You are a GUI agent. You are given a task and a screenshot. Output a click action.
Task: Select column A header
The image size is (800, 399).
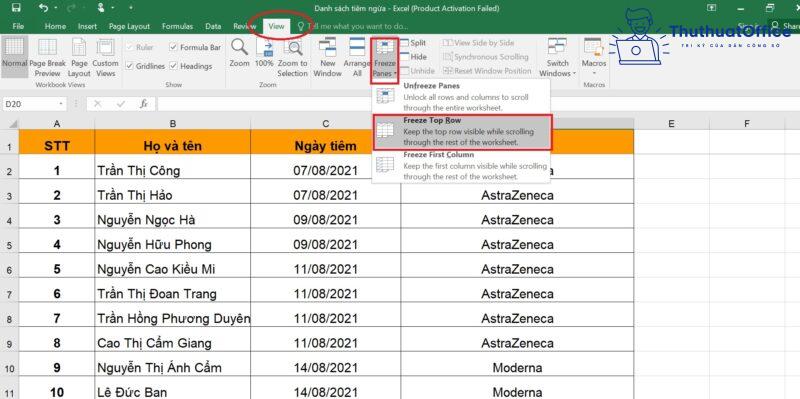(x=57, y=124)
